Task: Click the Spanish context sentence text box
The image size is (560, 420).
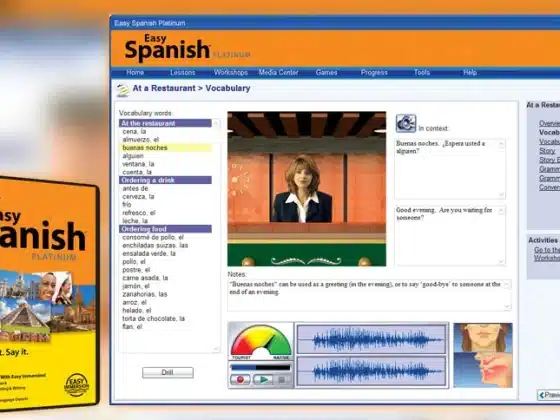Action: tap(450, 169)
